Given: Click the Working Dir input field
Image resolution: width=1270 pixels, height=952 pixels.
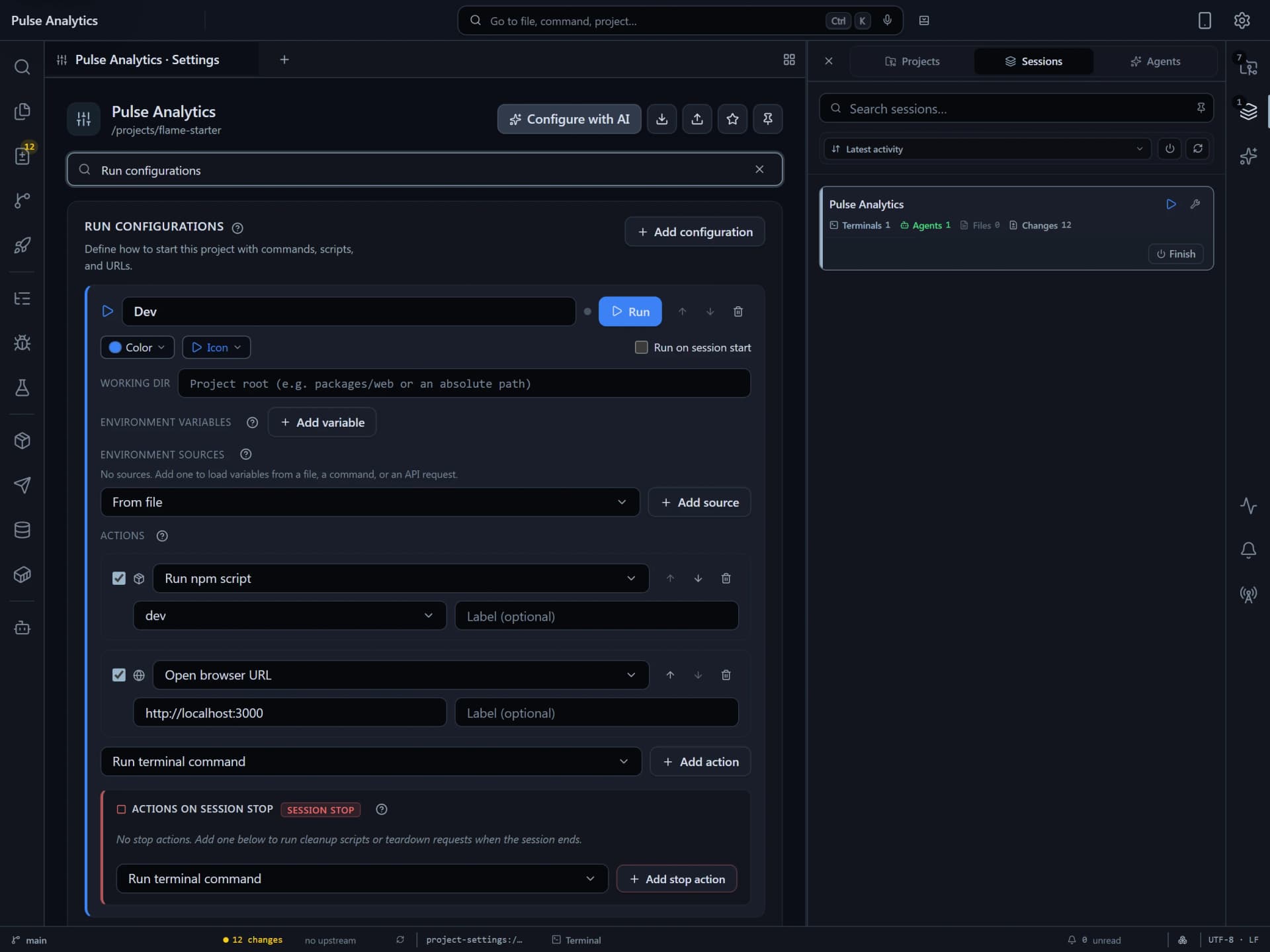Looking at the screenshot, I should tap(464, 383).
